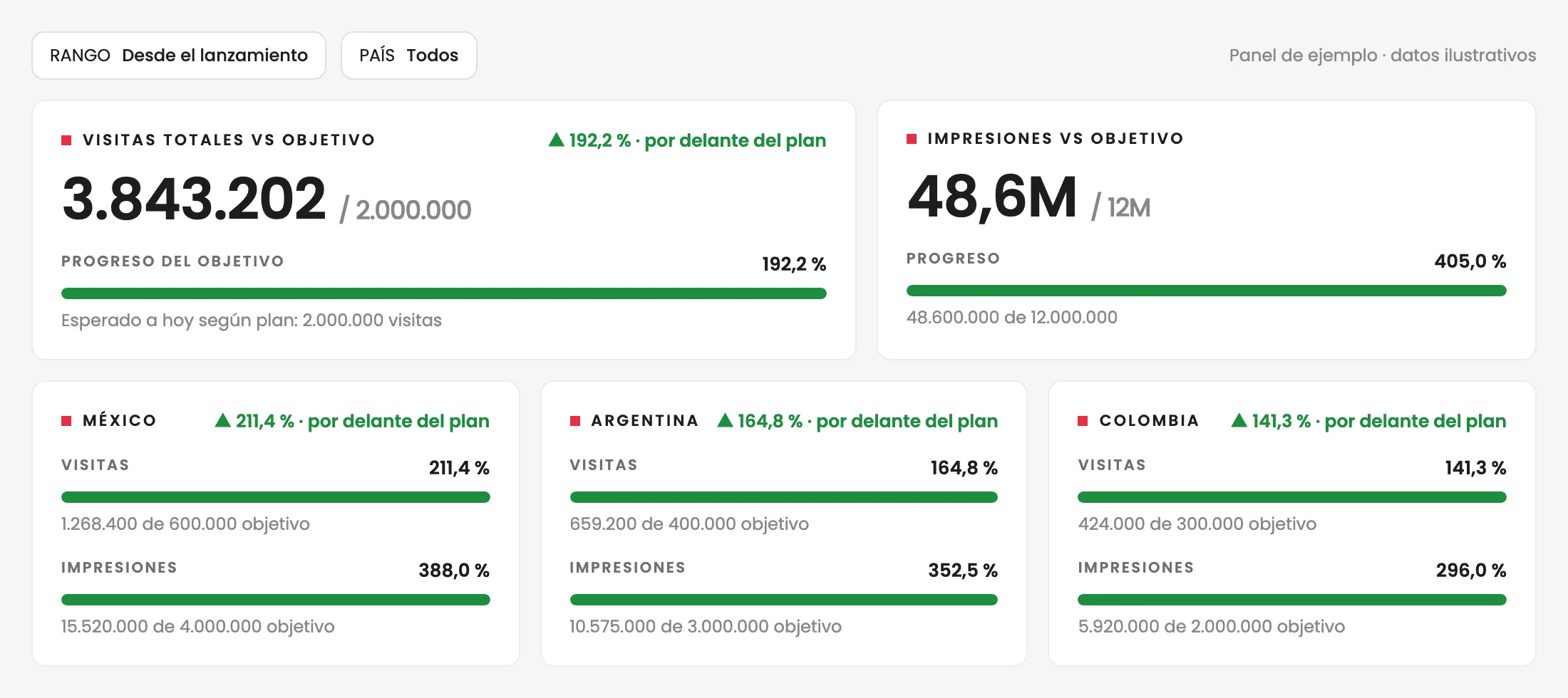The image size is (1568, 698).
Task: Click '1.268.400 de 600.000 objetivo' text
Action: (185, 524)
